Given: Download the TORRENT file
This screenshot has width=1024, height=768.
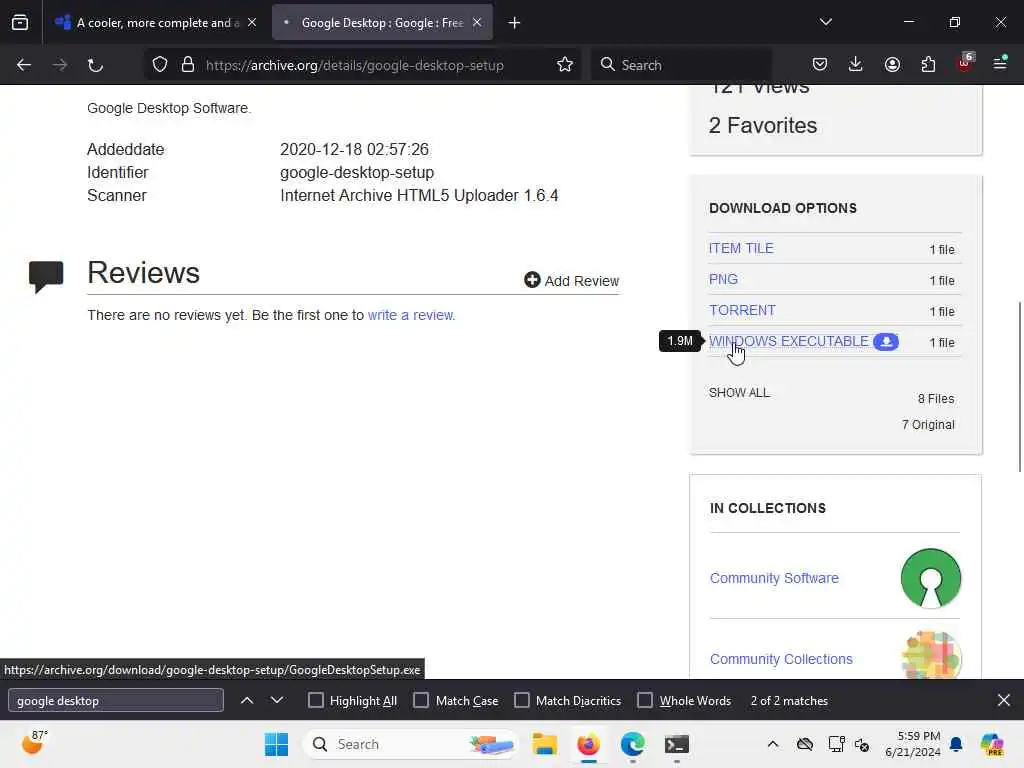Looking at the screenshot, I should pyautogui.click(x=743, y=310).
